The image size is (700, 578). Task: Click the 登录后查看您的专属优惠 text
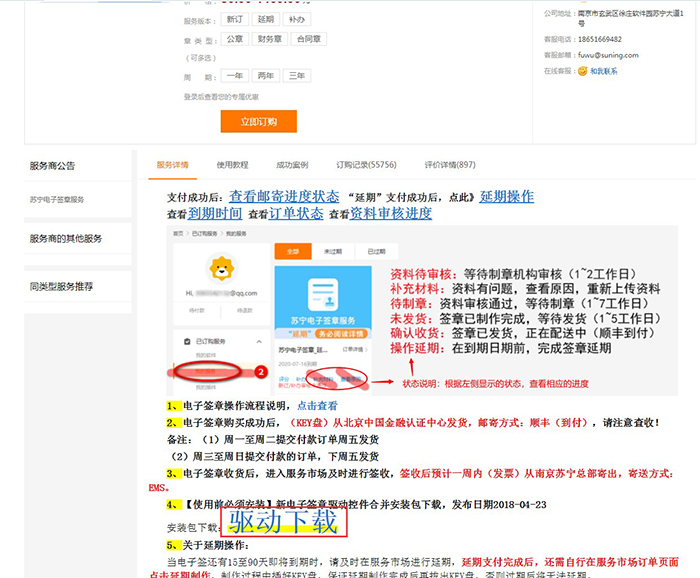tap(221, 97)
